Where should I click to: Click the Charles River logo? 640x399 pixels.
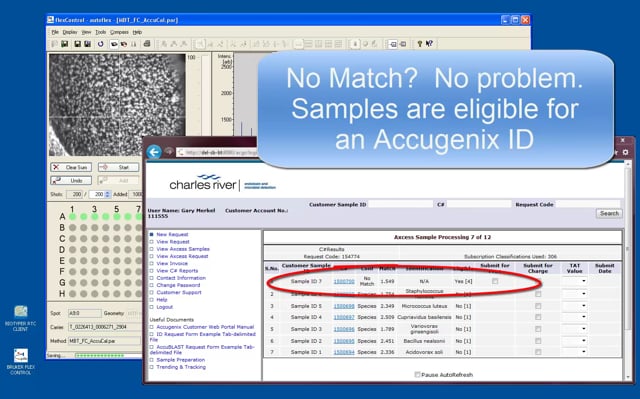point(222,183)
